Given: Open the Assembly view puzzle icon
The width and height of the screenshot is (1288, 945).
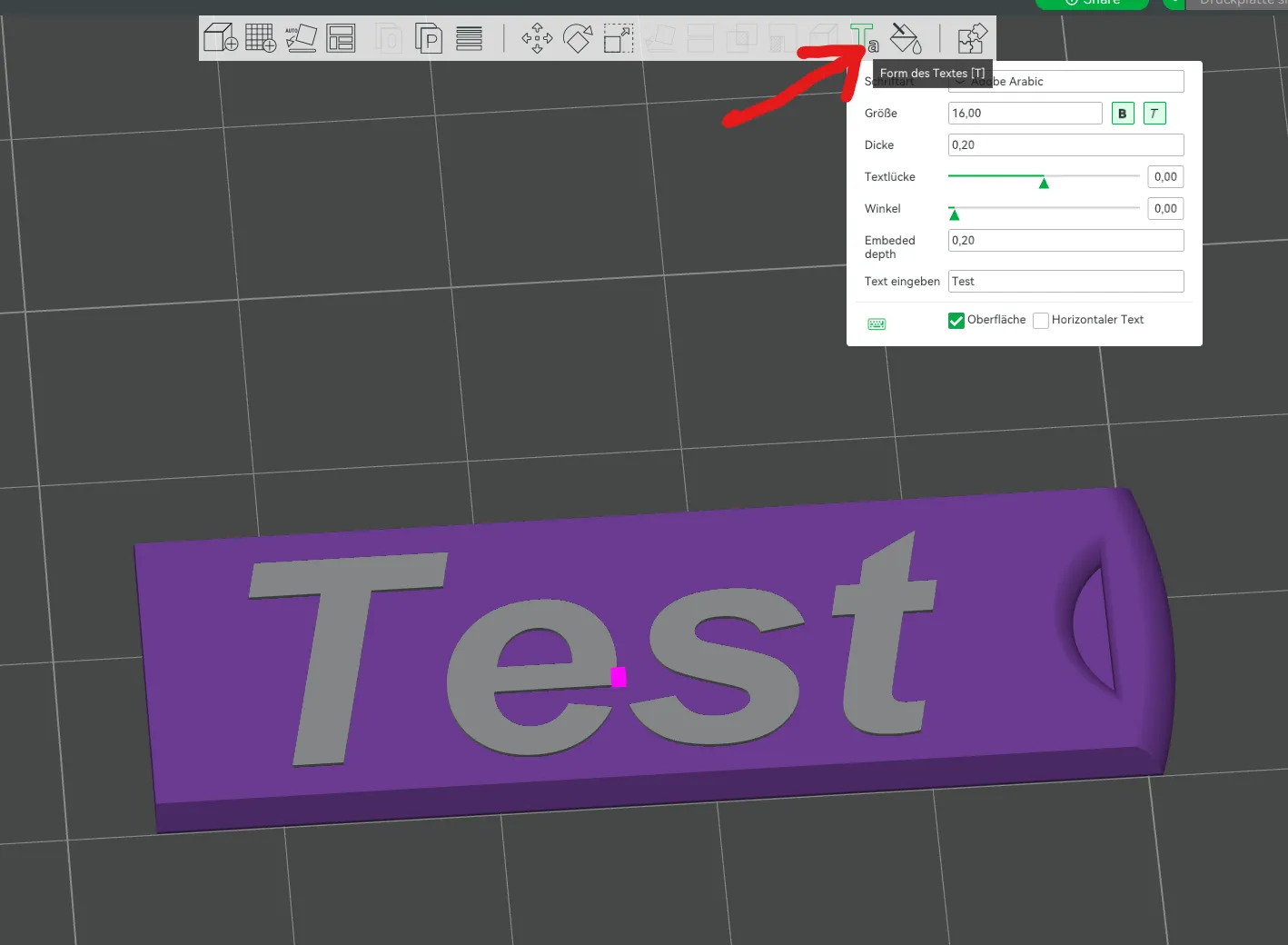Looking at the screenshot, I should [972, 38].
